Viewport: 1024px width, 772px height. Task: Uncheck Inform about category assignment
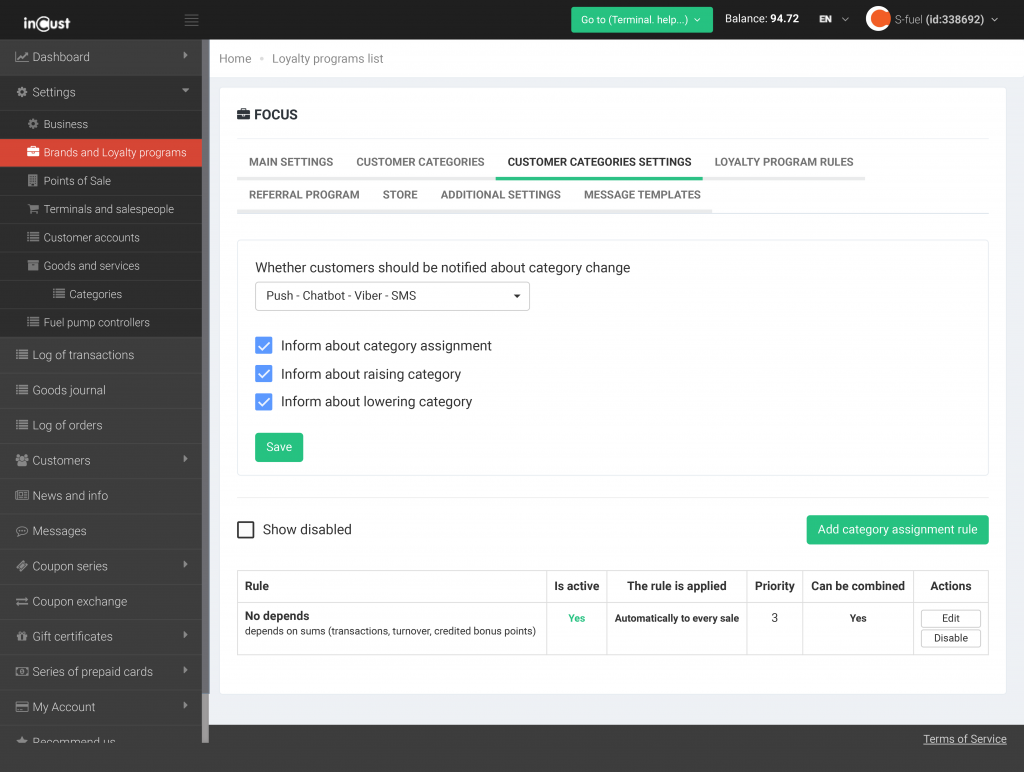[x=264, y=346]
